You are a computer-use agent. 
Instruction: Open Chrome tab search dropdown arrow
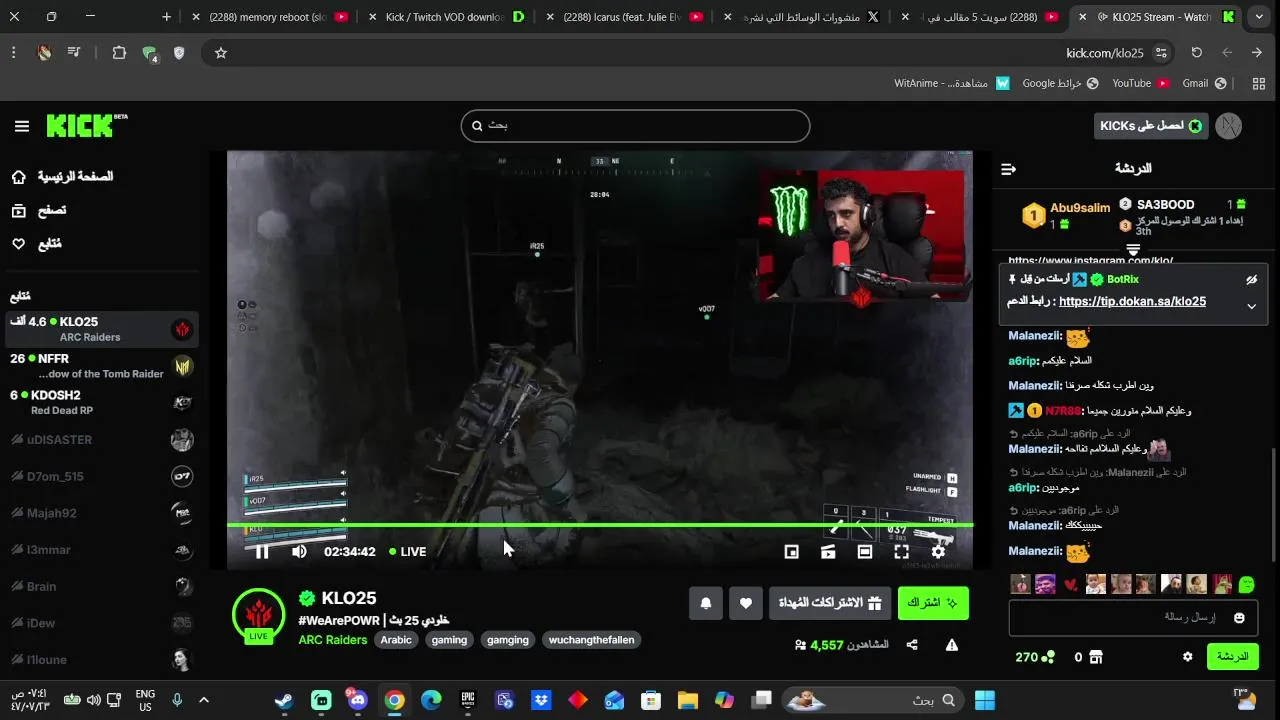pyautogui.click(x=1259, y=17)
